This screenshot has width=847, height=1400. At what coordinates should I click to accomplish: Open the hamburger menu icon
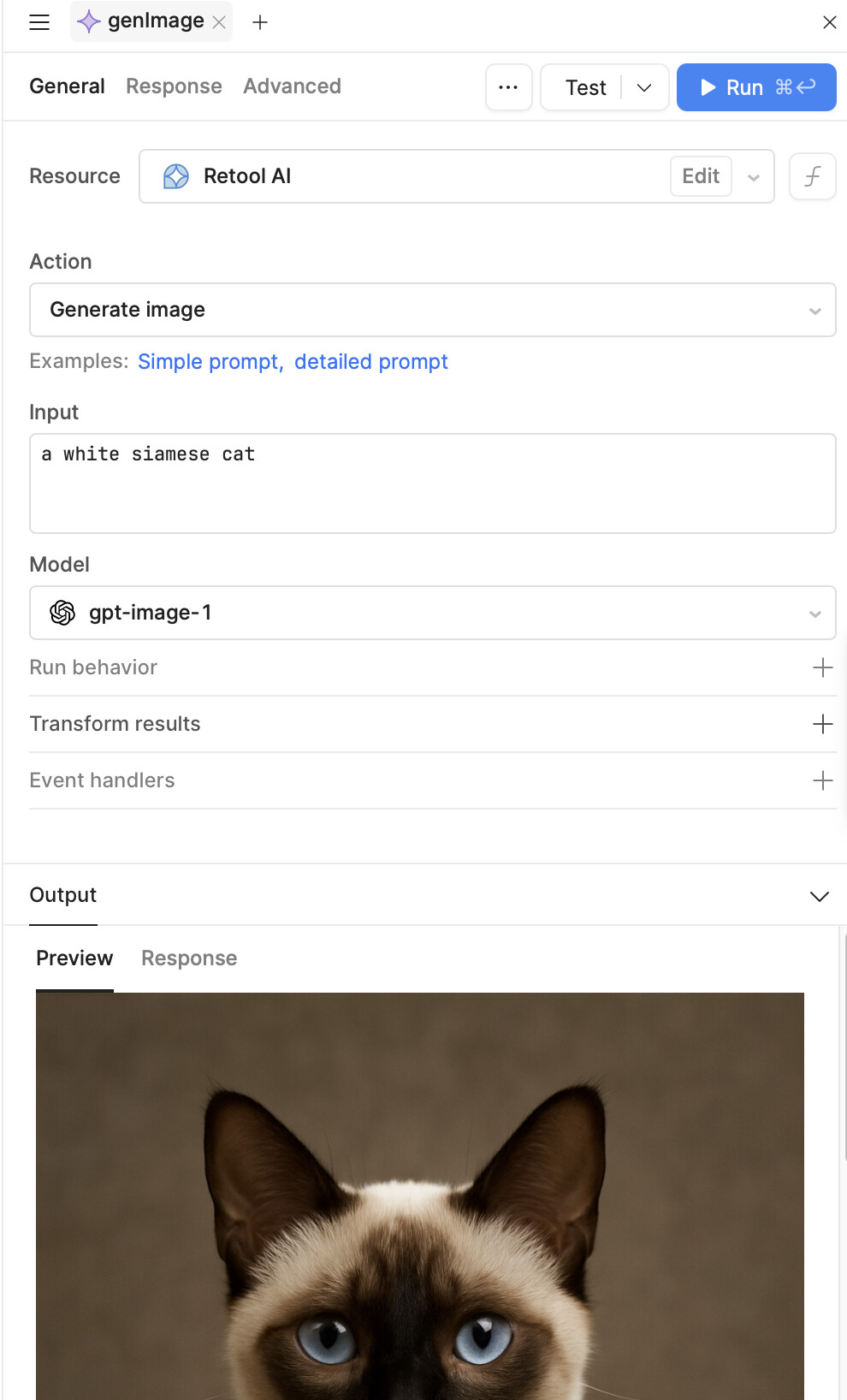39,22
